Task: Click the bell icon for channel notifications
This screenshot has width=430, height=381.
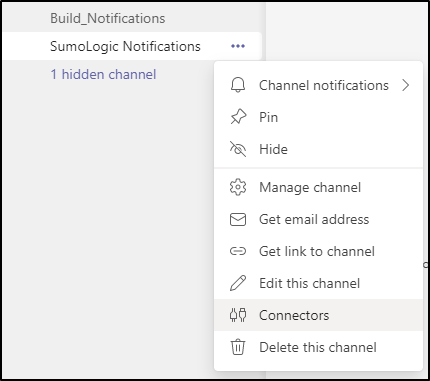Action: pos(238,85)
